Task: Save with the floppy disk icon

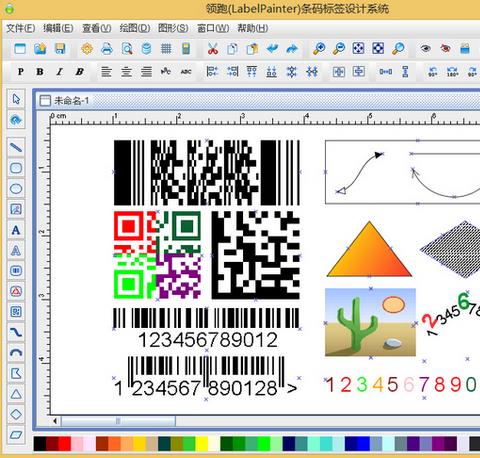Action: click(60, 49)
